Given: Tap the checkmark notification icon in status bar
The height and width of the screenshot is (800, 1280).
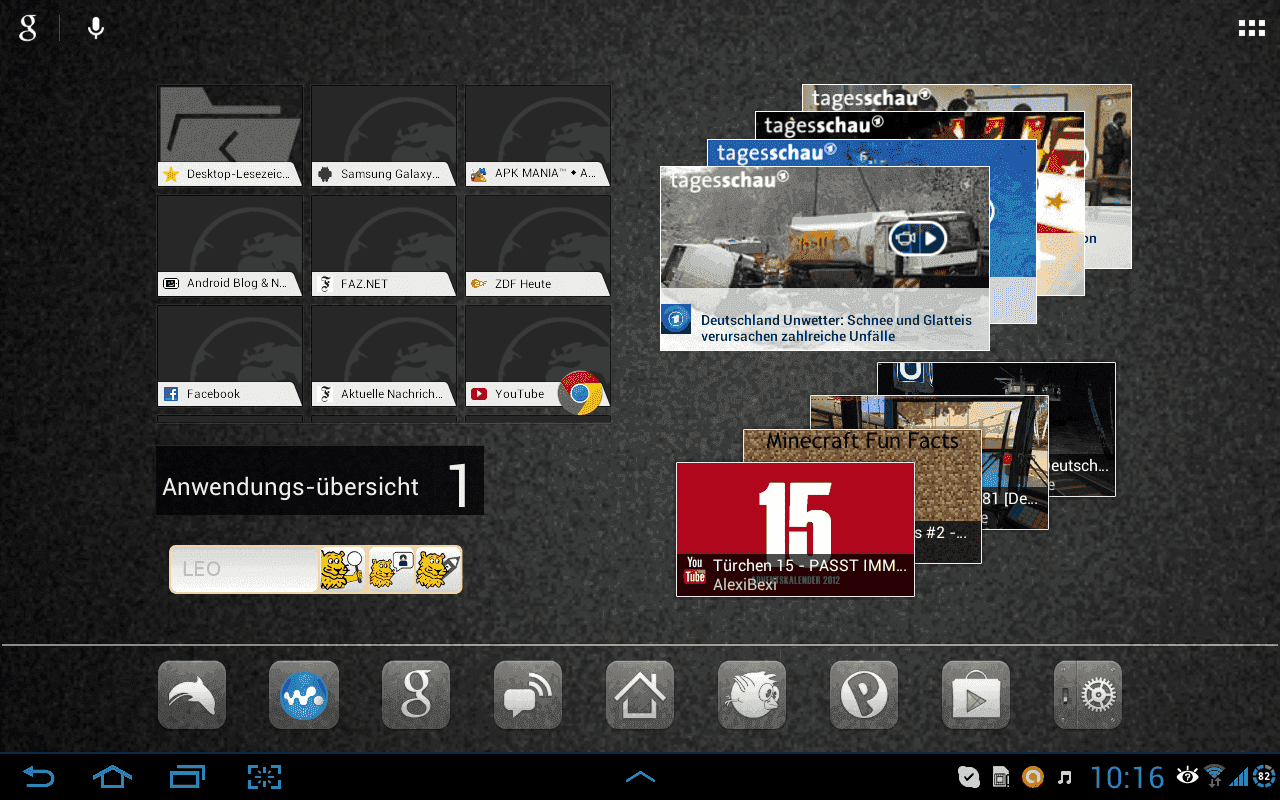Looking at the screenshot, I should (968, 777).
